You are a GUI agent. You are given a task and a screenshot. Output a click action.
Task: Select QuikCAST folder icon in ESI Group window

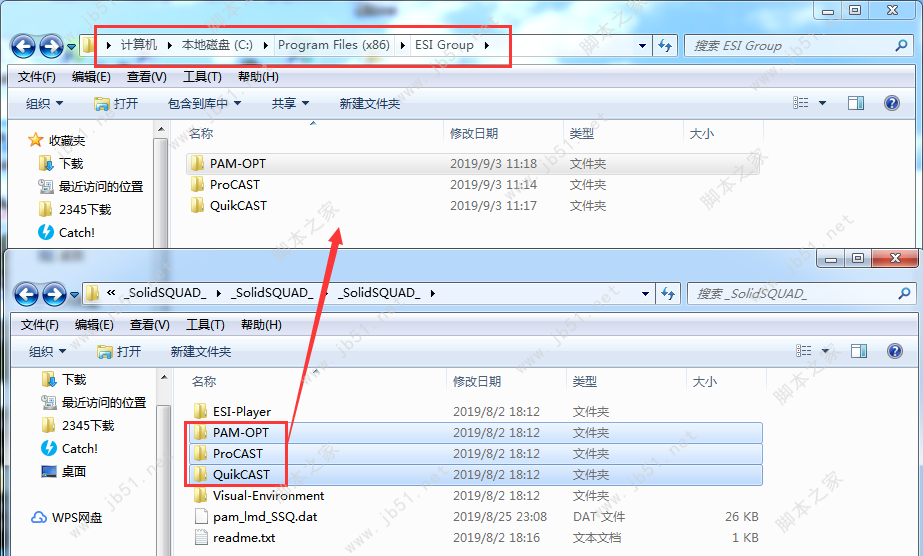point(198,205)
